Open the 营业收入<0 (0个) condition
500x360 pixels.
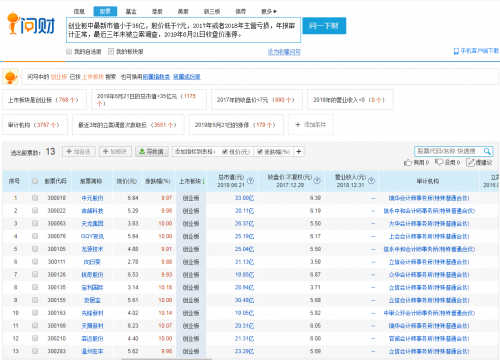point(350,100)
